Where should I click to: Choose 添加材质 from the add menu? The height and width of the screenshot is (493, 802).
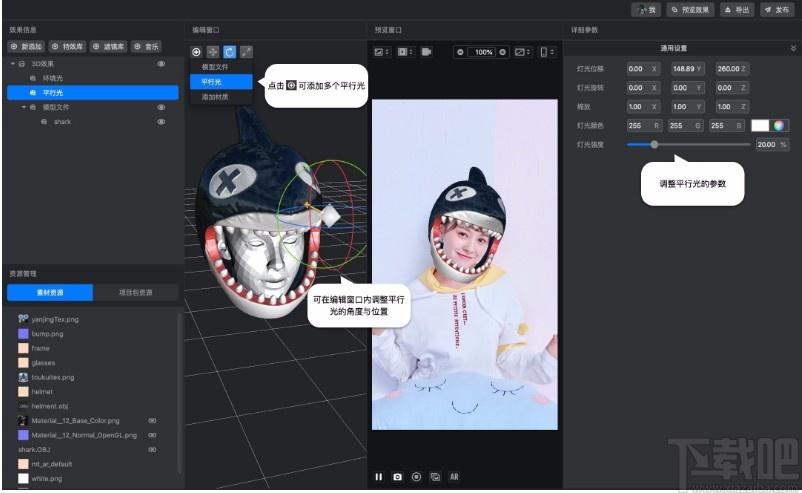click(x=221, y=97)
